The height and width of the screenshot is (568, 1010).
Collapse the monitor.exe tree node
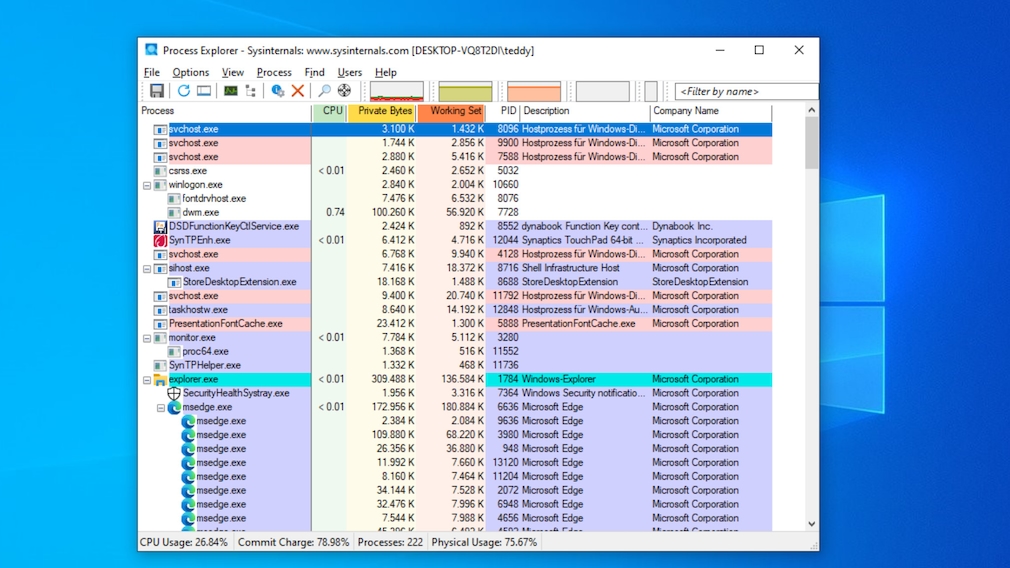tap(147, 338)
